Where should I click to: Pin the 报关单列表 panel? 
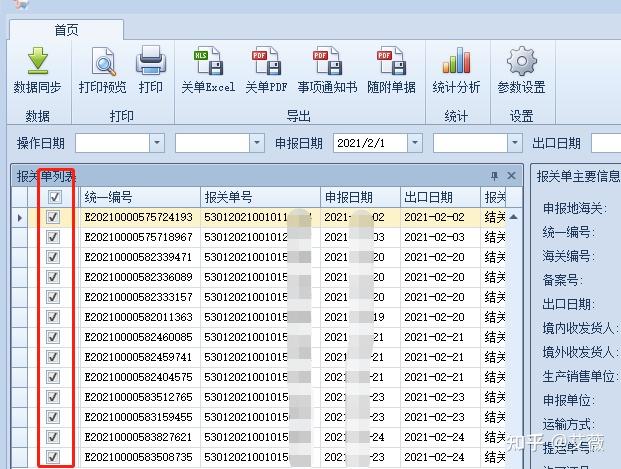(x=494, y=175)
